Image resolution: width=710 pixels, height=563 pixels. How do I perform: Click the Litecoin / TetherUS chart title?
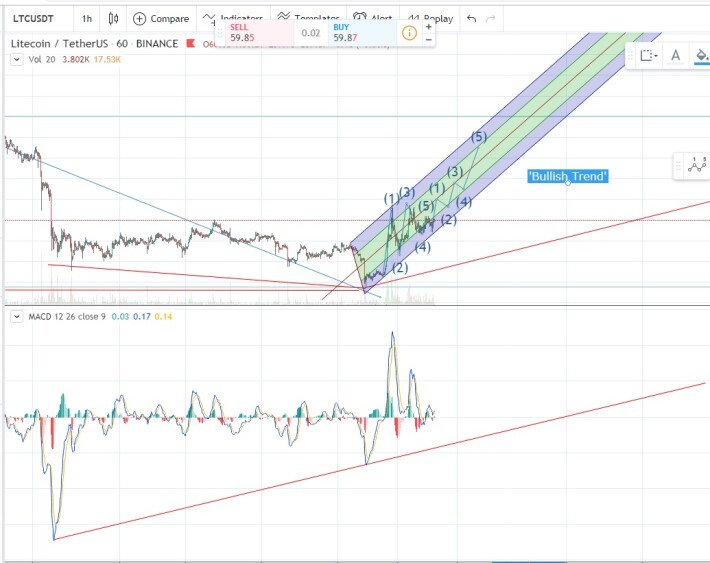tap(94, 43)
